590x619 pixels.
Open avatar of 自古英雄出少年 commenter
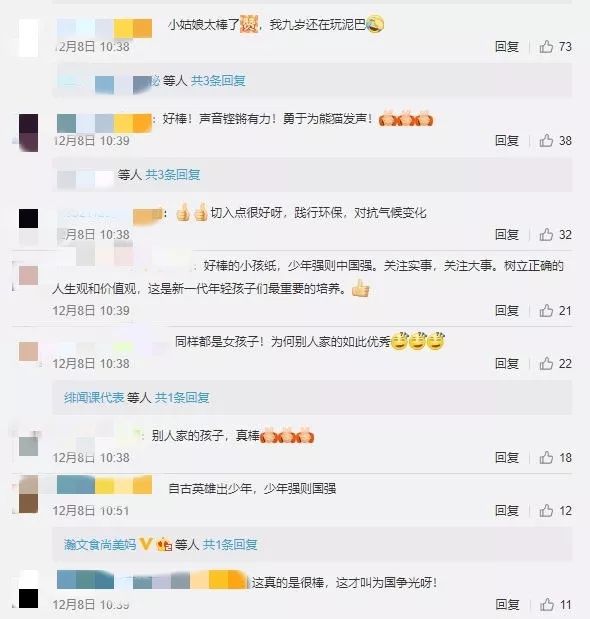tap(28, 494)
